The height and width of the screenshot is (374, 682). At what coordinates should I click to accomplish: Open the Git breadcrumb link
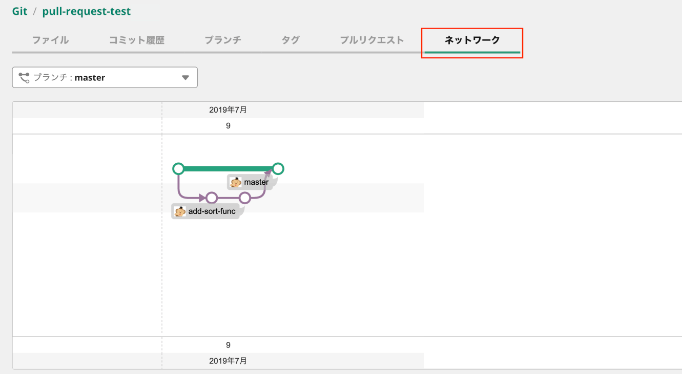[x=20, y=11]
